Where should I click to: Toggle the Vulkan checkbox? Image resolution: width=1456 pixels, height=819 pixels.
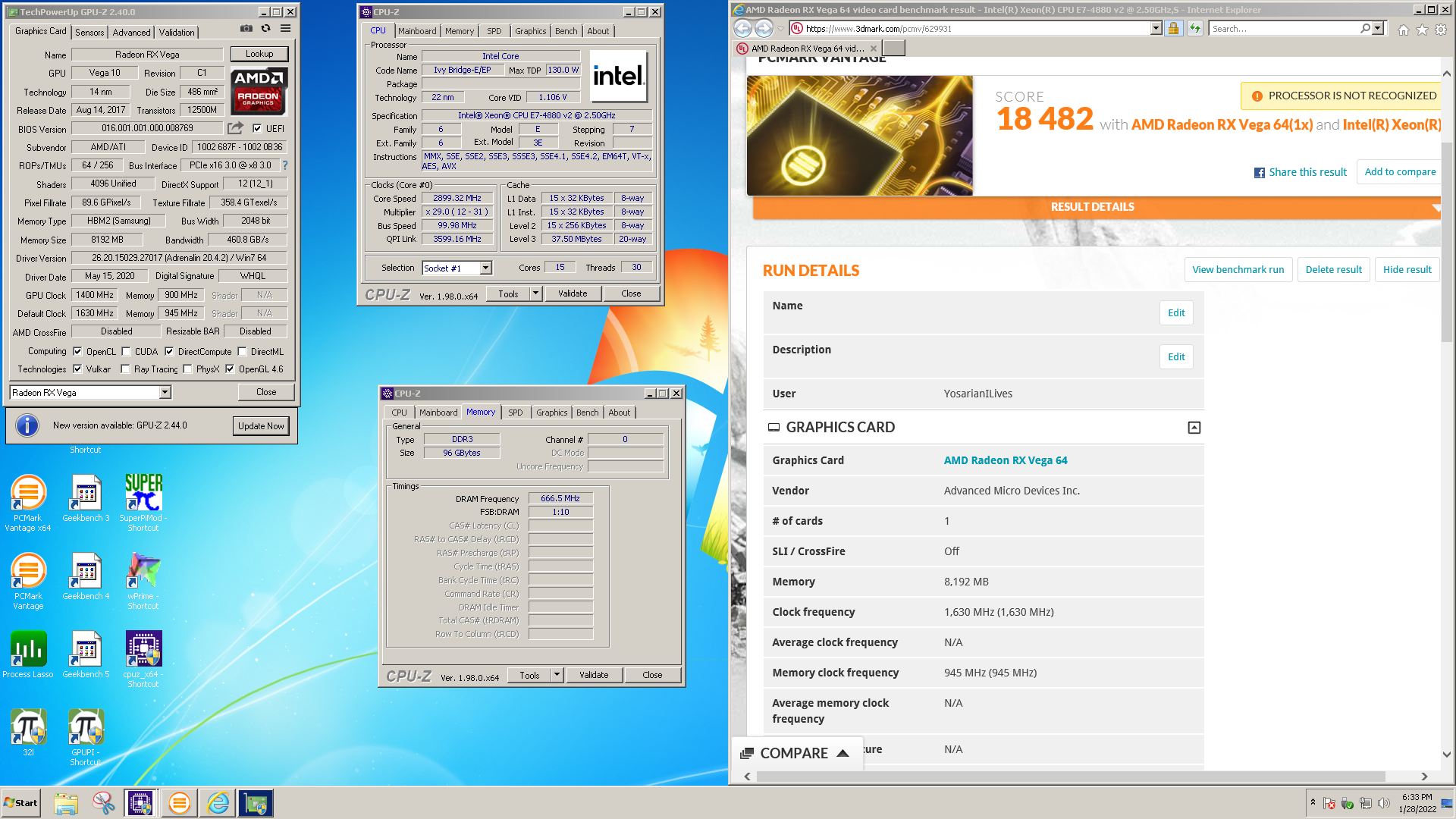coord(77,369)
